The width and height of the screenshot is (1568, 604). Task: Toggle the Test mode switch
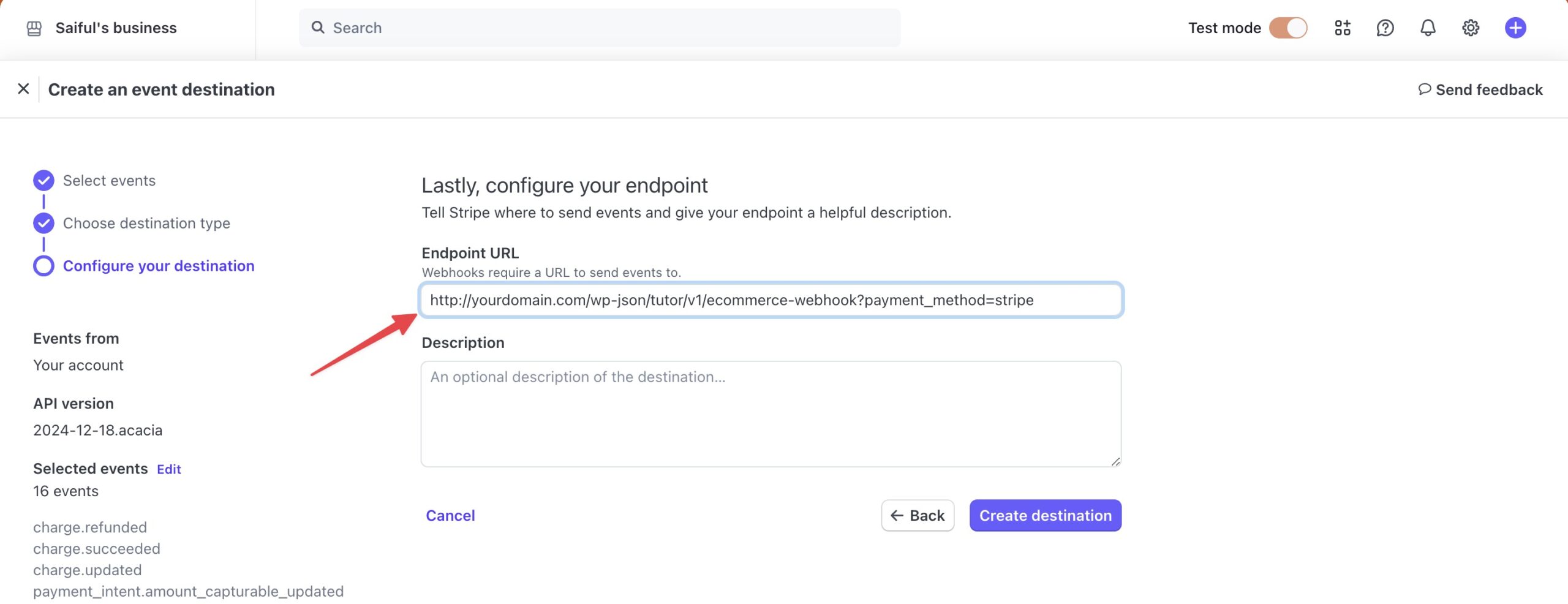pyautogui.click(x=1288, y=28)
